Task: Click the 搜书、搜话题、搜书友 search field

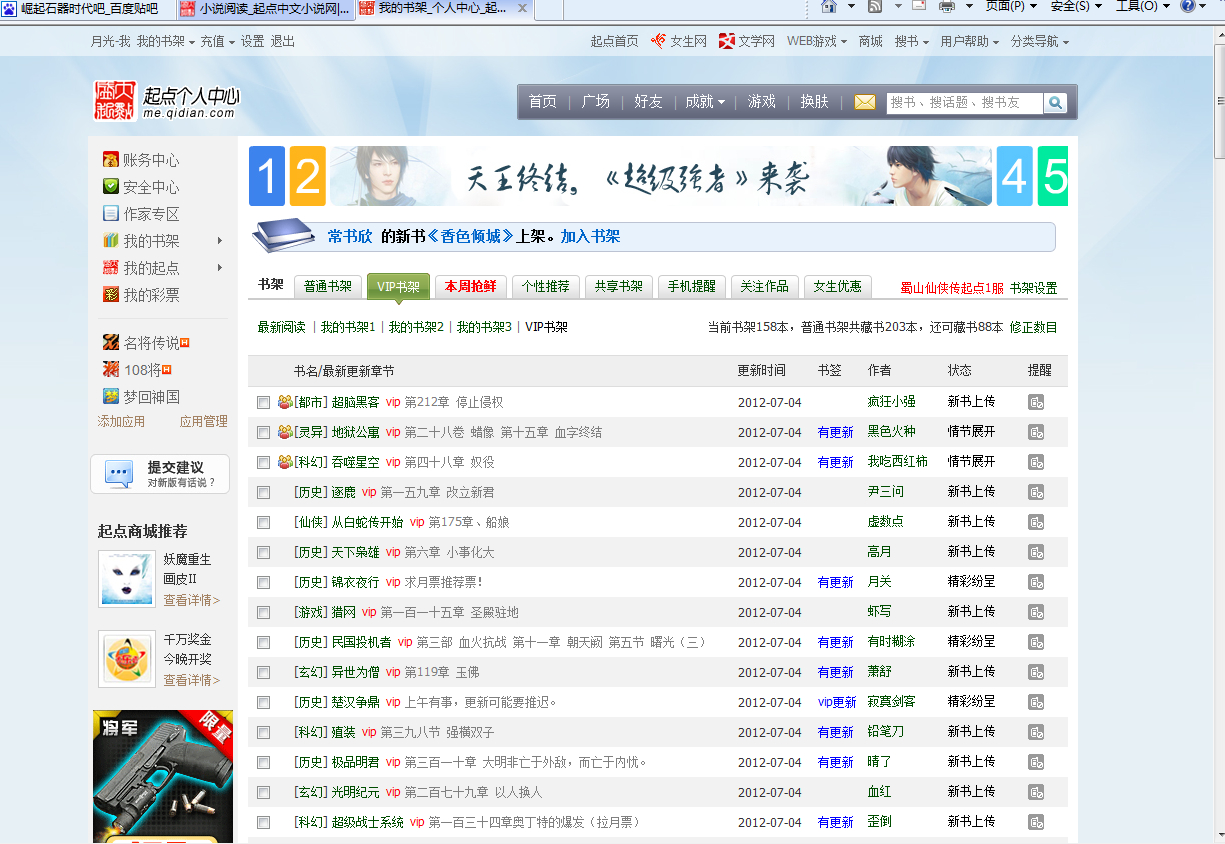Action: pos(964,103)
